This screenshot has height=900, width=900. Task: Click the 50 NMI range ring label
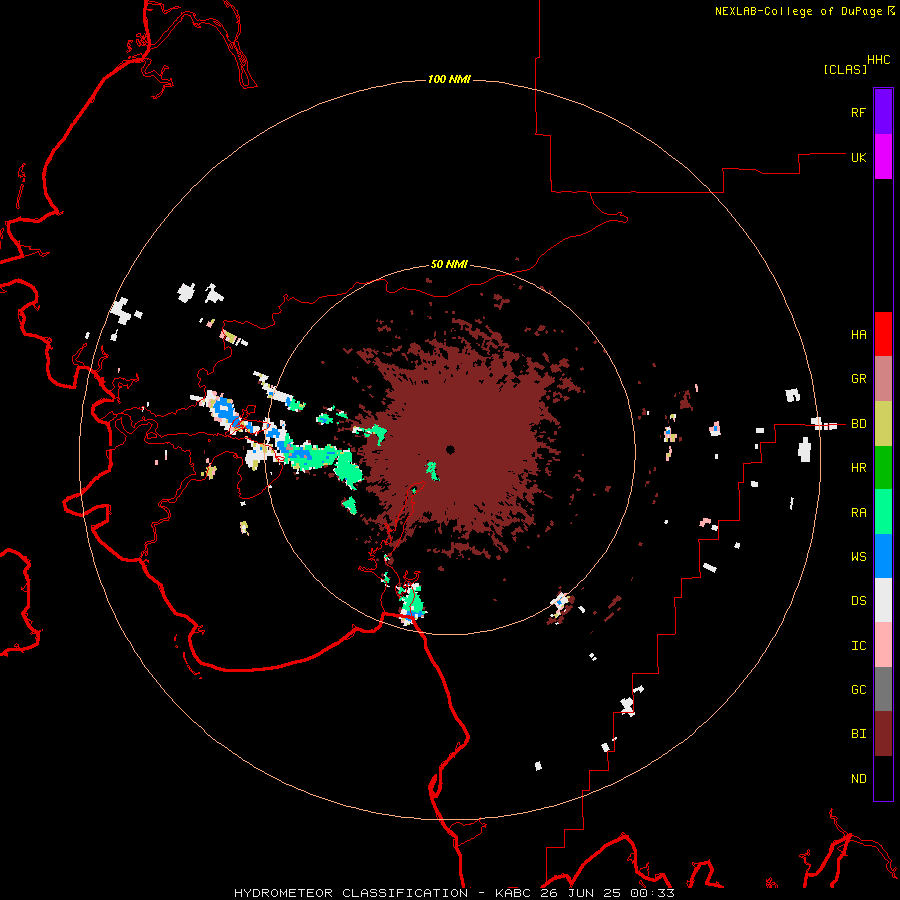449,264
